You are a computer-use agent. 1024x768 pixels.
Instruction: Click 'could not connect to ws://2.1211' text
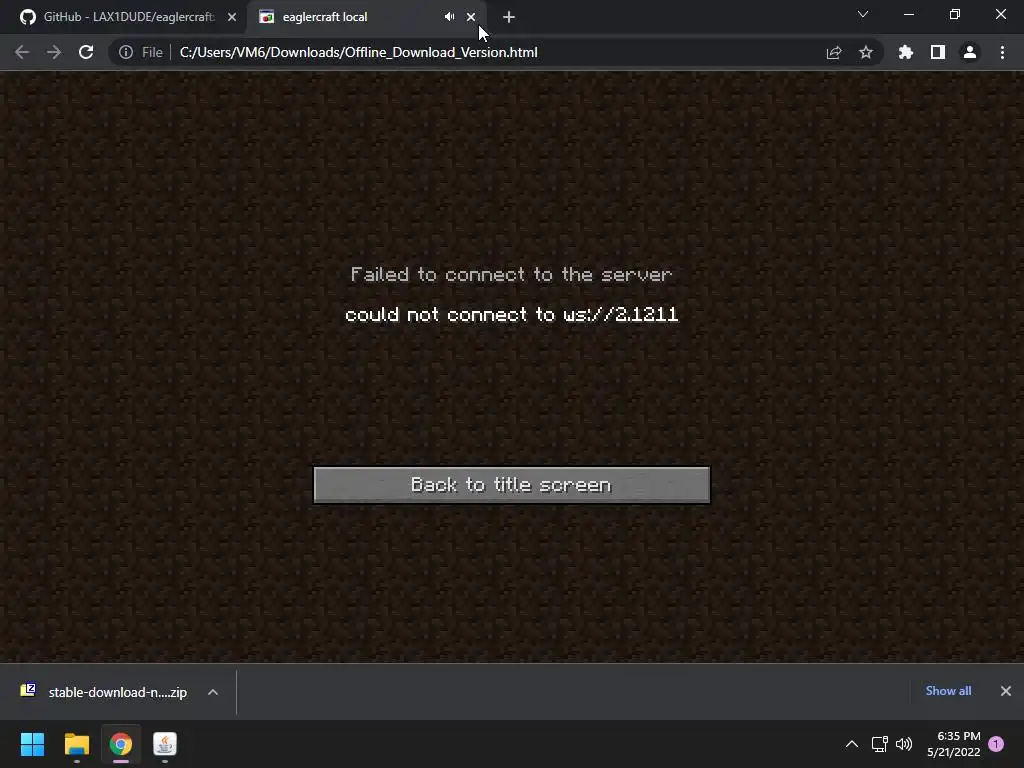point(511,315)
